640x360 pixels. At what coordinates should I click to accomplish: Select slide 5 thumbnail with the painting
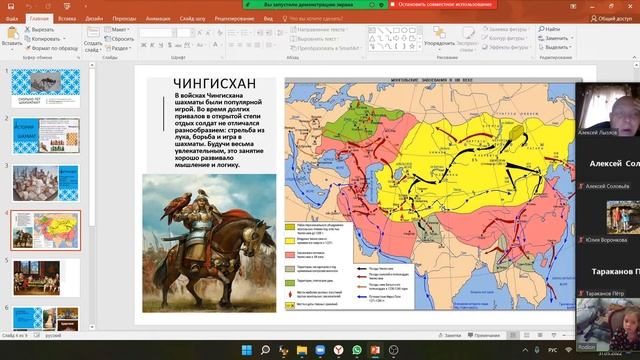(46, 278)
